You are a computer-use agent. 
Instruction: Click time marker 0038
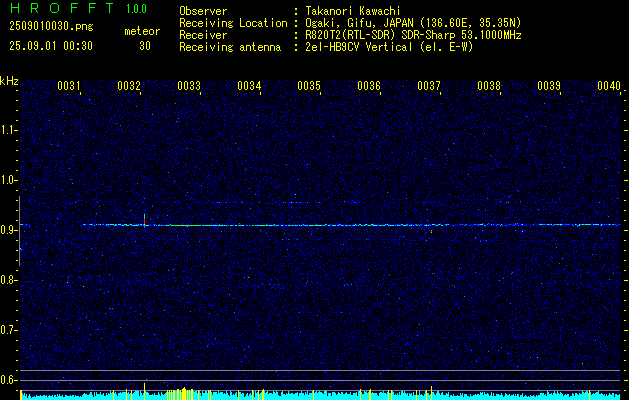(x=489, y=86)
